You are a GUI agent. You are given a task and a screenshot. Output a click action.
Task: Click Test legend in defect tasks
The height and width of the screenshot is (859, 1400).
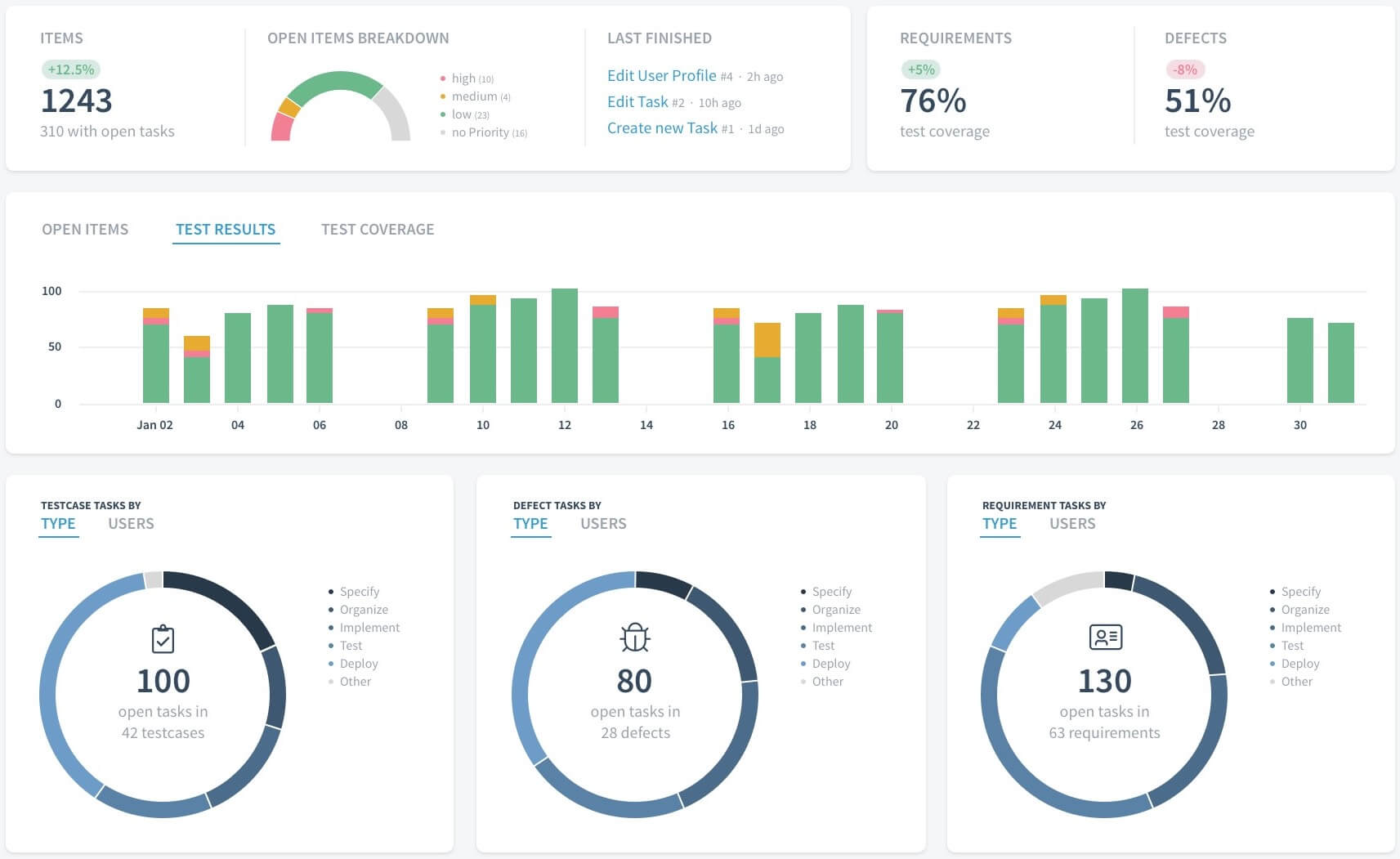click(x=817, y=646)
